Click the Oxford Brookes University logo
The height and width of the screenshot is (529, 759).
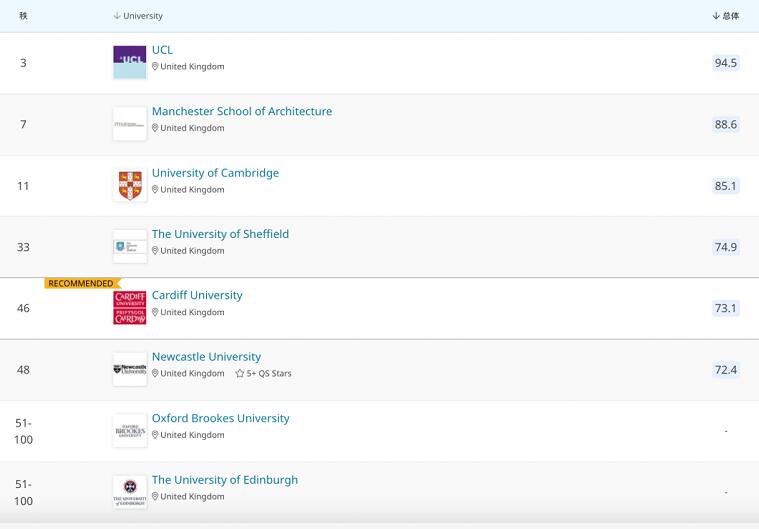click(x=130, y=431)
